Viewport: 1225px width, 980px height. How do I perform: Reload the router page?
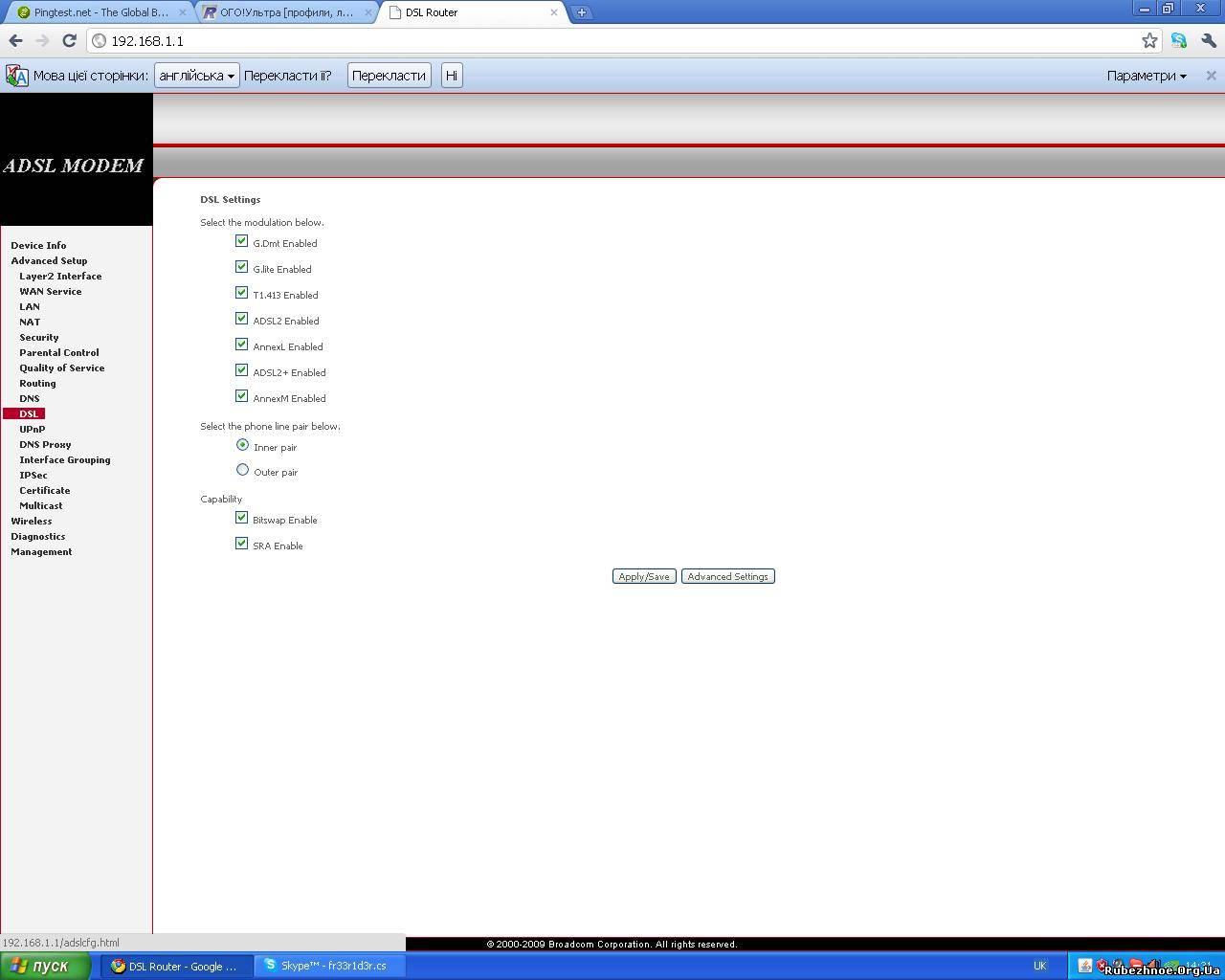69,40
